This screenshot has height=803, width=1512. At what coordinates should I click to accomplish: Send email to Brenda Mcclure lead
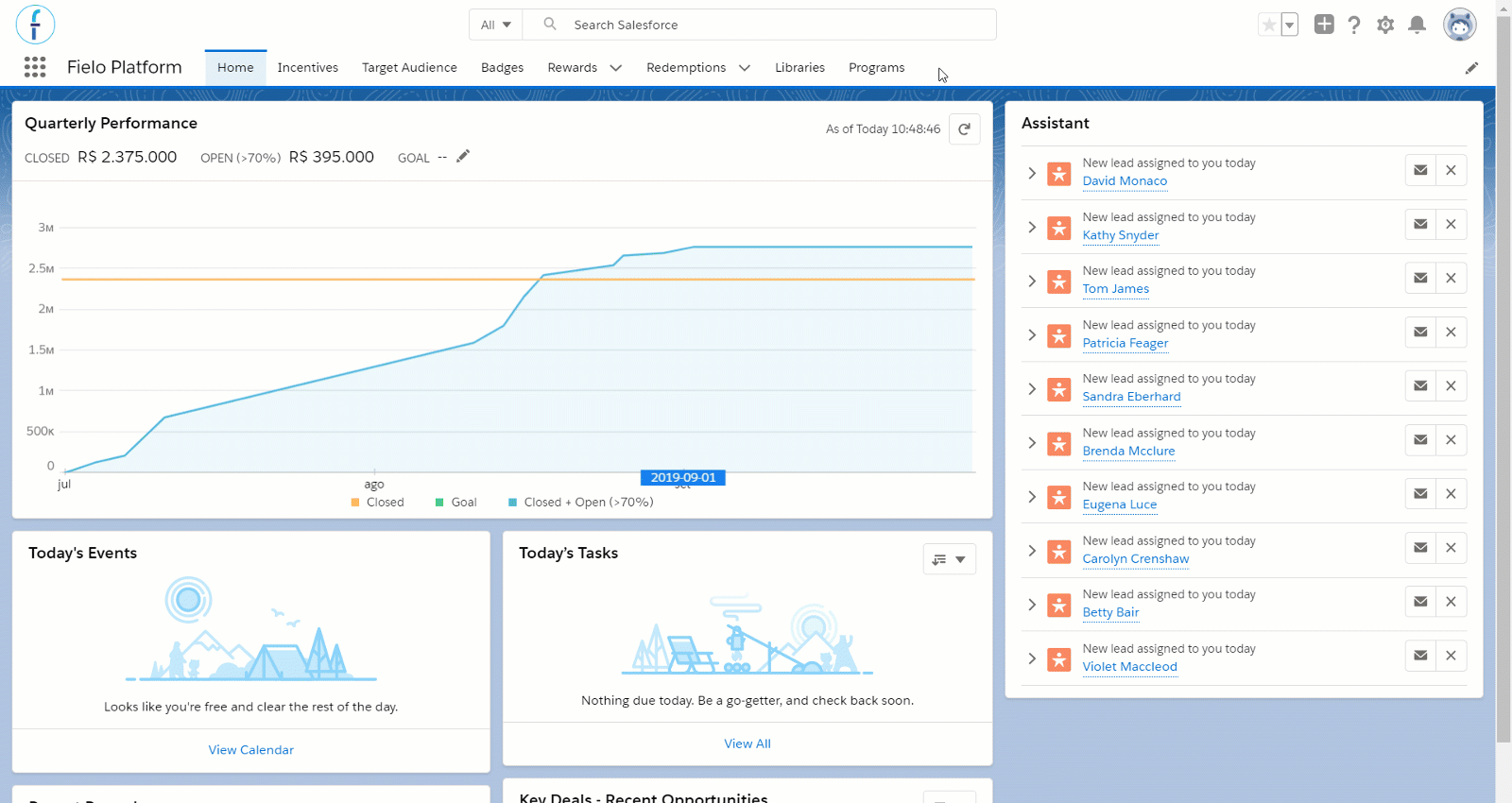pyautogui.click(x=1420, y=439)
